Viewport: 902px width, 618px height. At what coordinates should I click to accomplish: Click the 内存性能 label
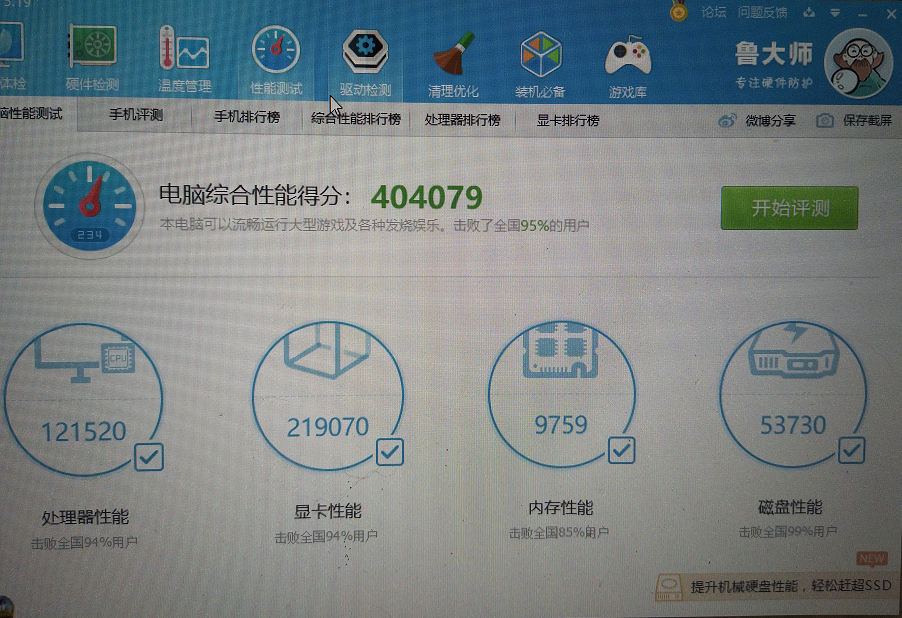(x=560, y=508)
